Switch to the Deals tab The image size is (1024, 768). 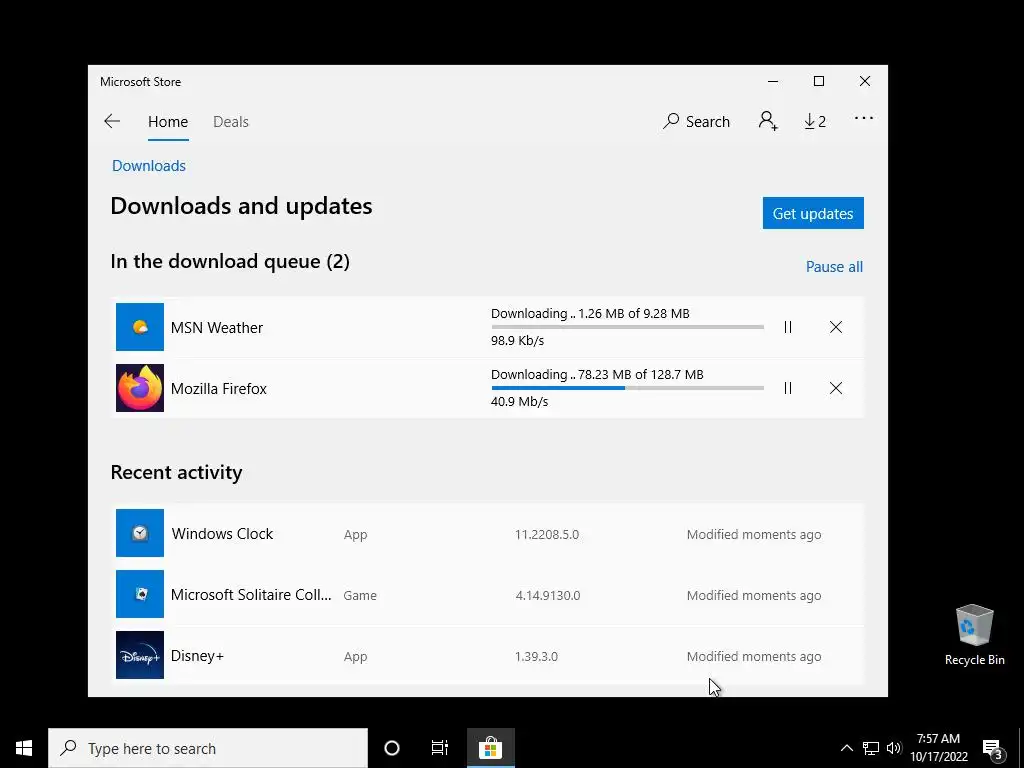coord(231,121)
